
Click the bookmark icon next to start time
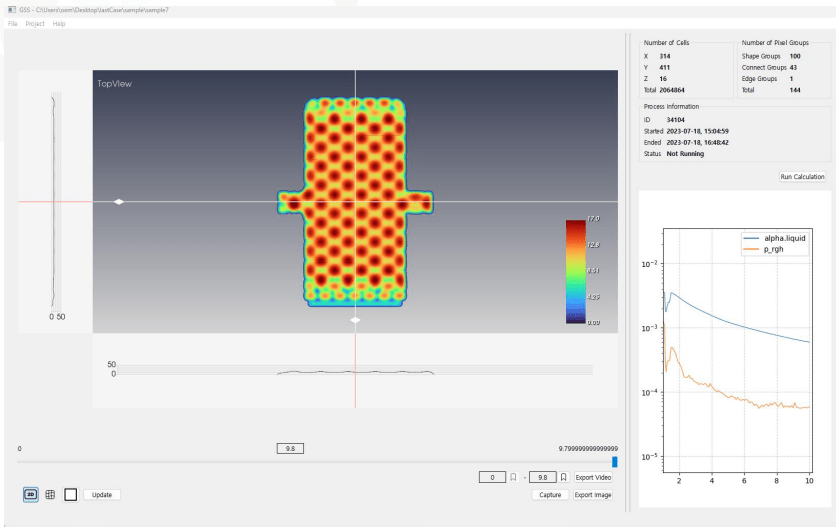tap(513, 478)
